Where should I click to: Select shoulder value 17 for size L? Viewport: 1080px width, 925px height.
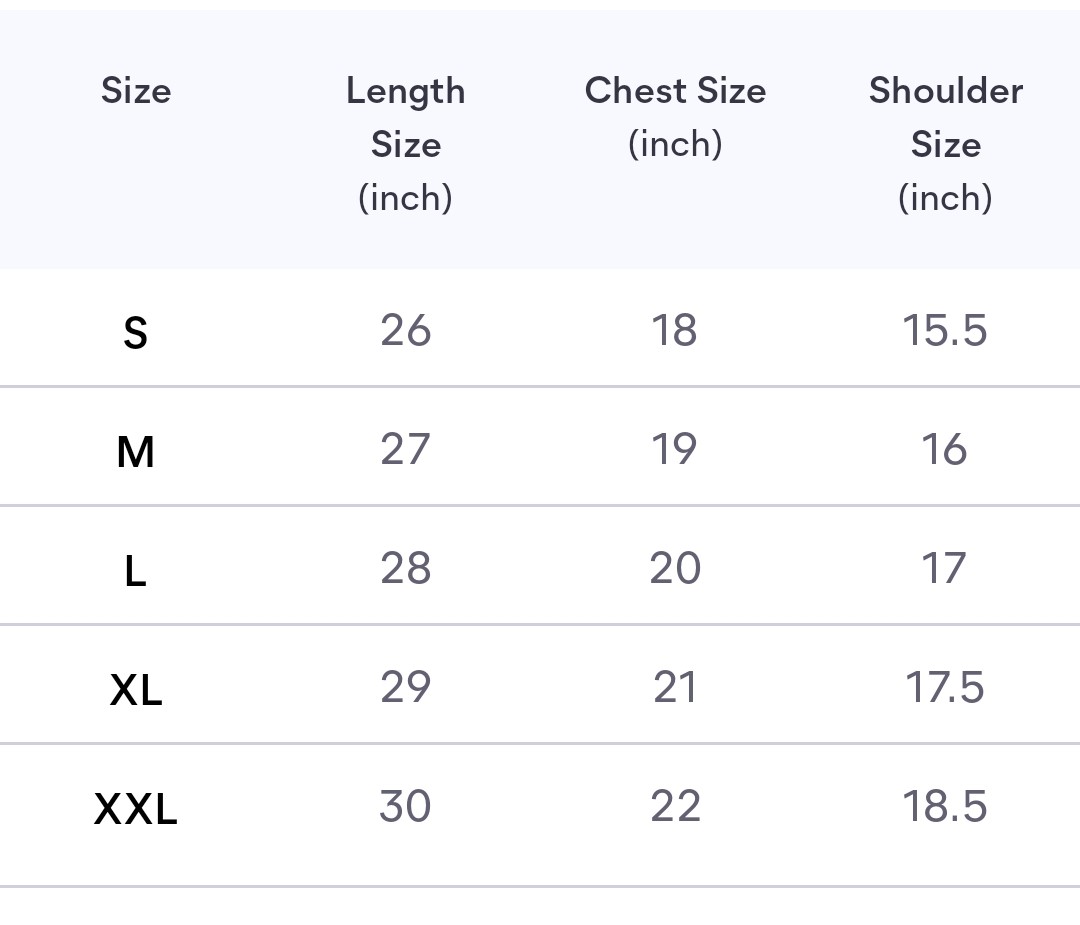point(944,568)
